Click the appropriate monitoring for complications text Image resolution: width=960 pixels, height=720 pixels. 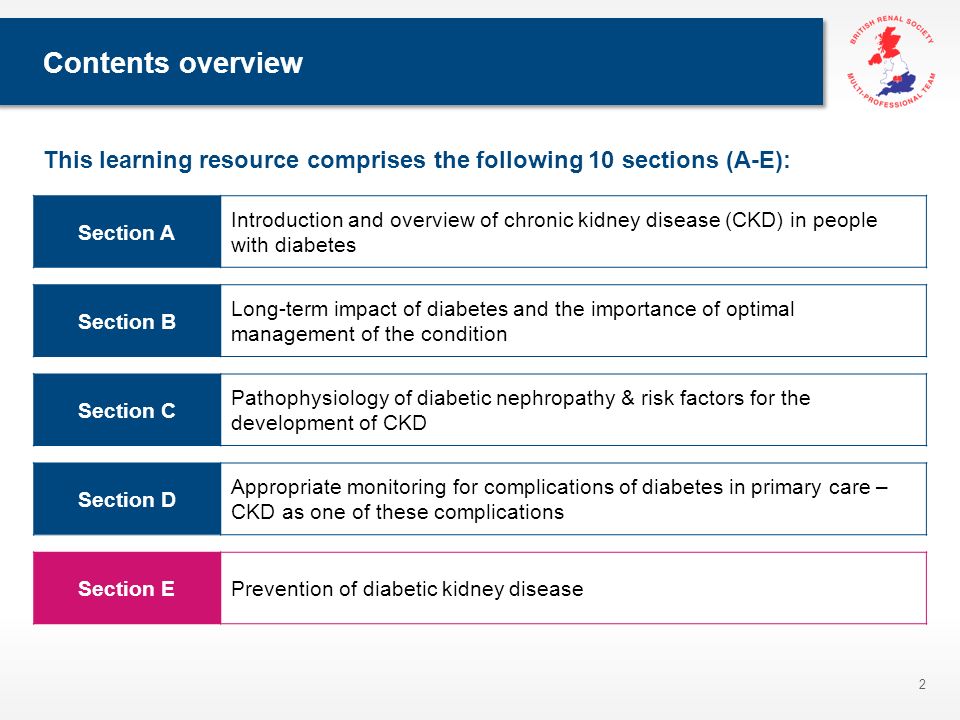(x=559, y=499)
